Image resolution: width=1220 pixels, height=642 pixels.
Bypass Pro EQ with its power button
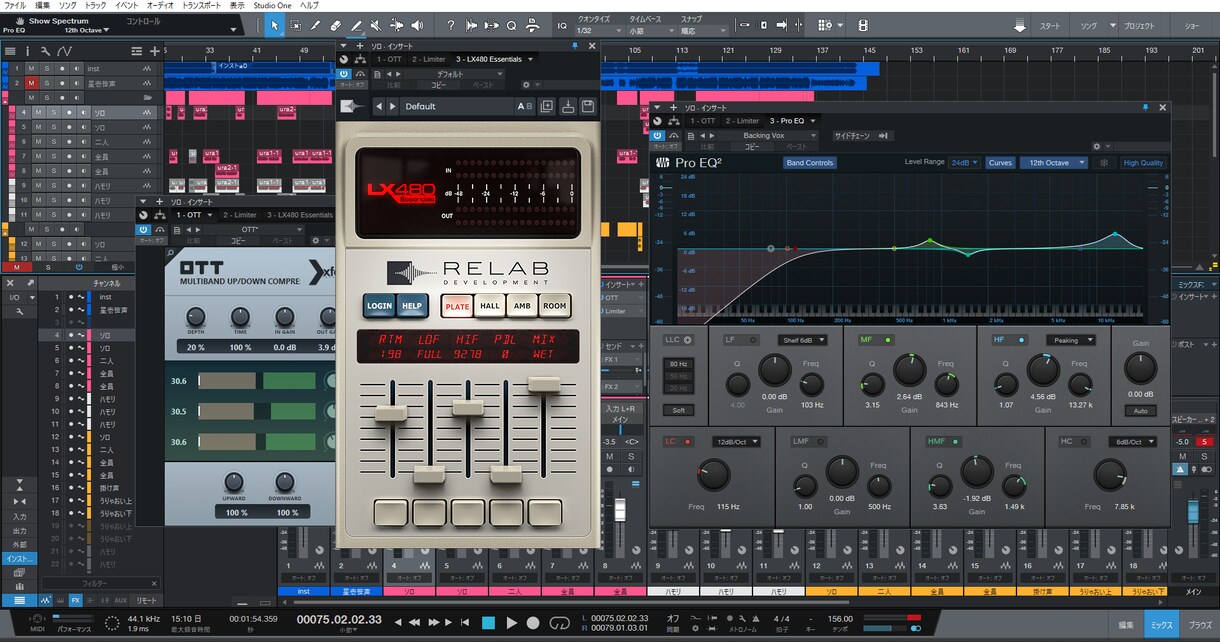(x=658, y=135)
